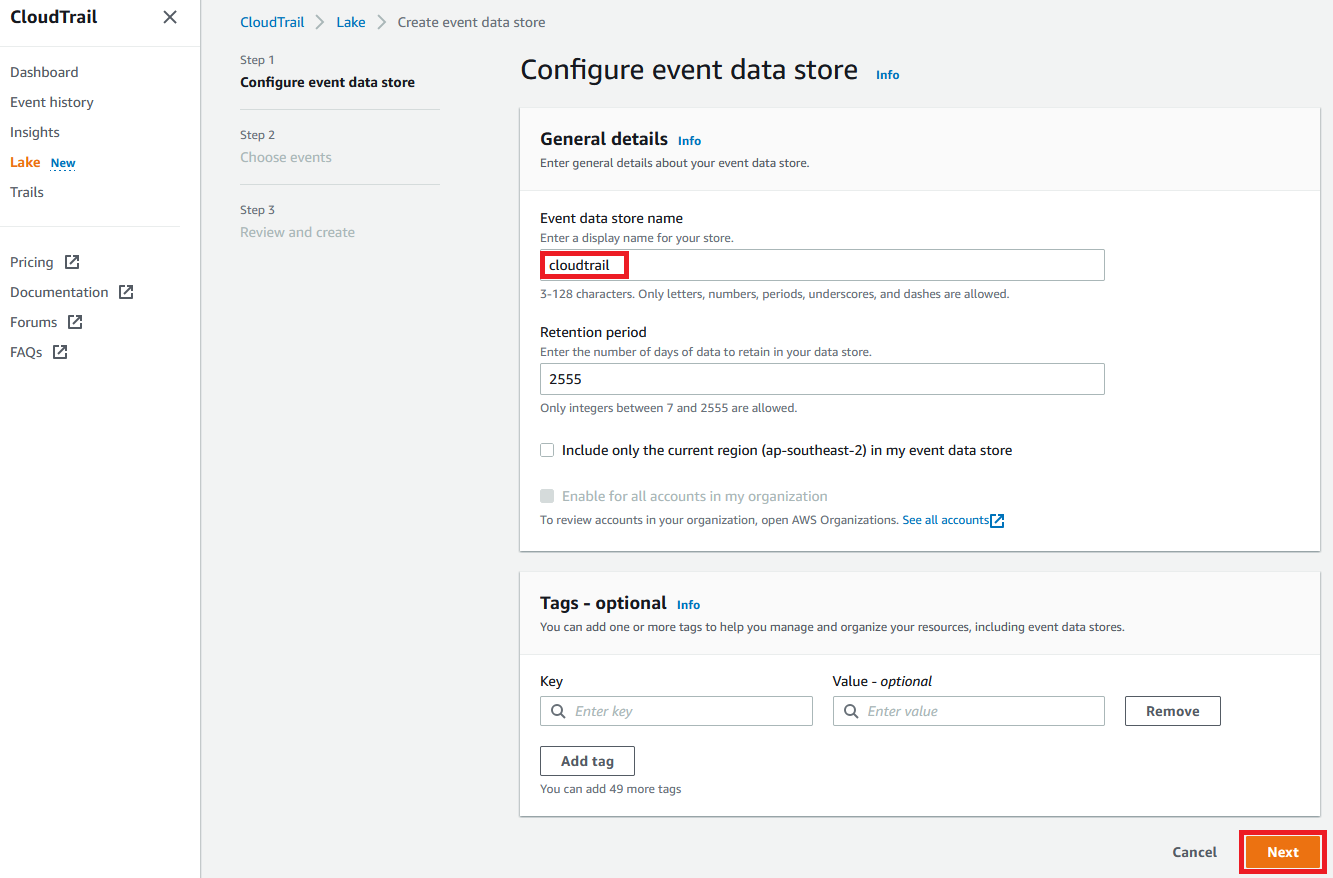1333x878 pixels.
Task: Go to Insights in the sidebar
Action: tap(35, 132)
